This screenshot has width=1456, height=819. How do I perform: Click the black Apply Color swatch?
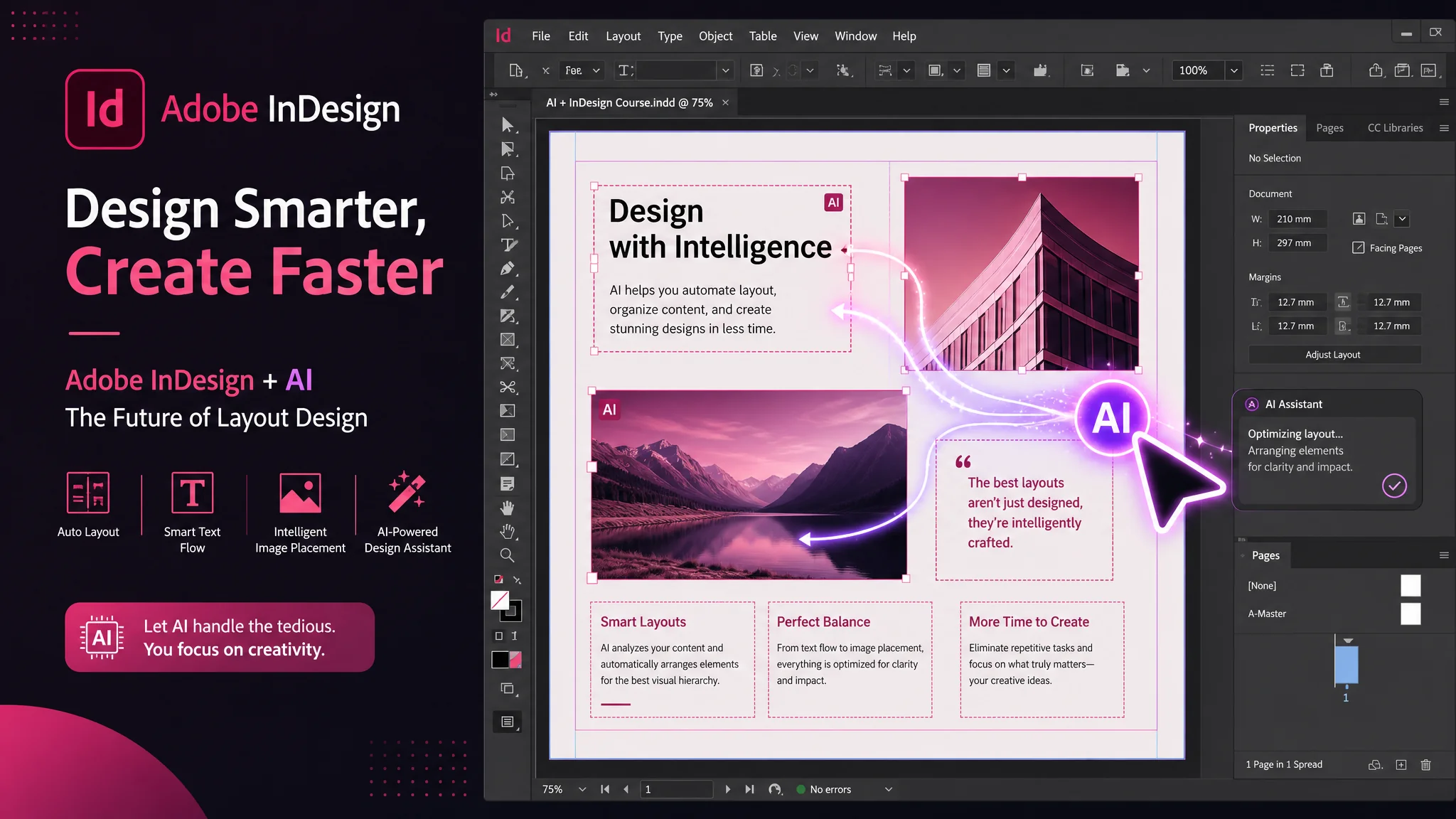pyautogui.click(x=500, y=660)
